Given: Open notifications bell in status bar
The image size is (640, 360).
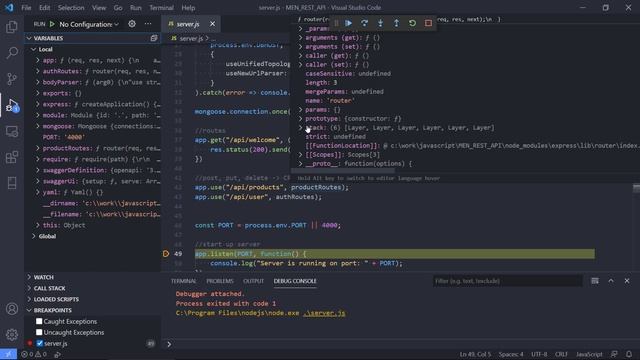Looking at the screenshot, I should click(x=629, y=354).
